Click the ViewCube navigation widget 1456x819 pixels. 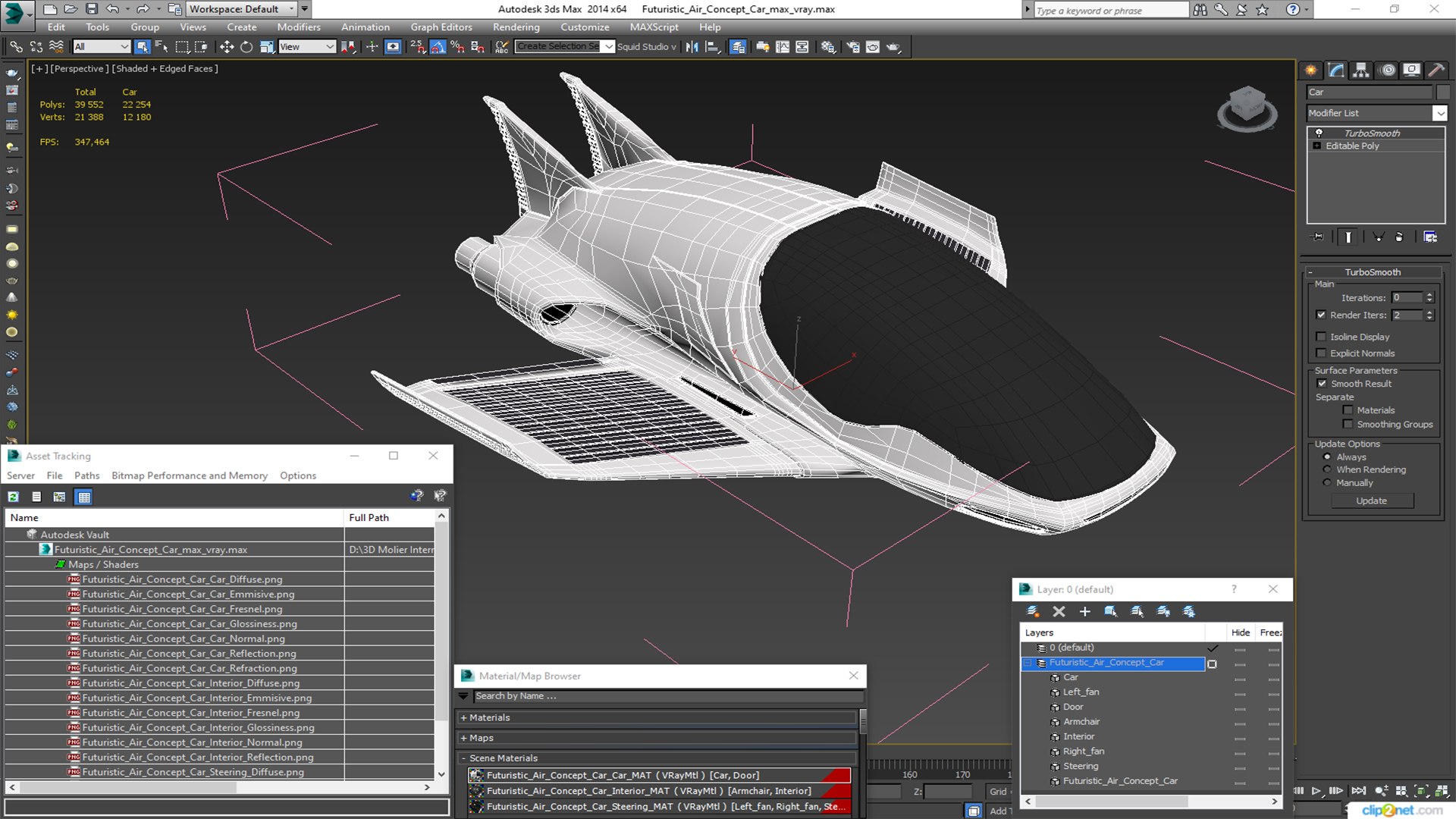point(1247,108)
